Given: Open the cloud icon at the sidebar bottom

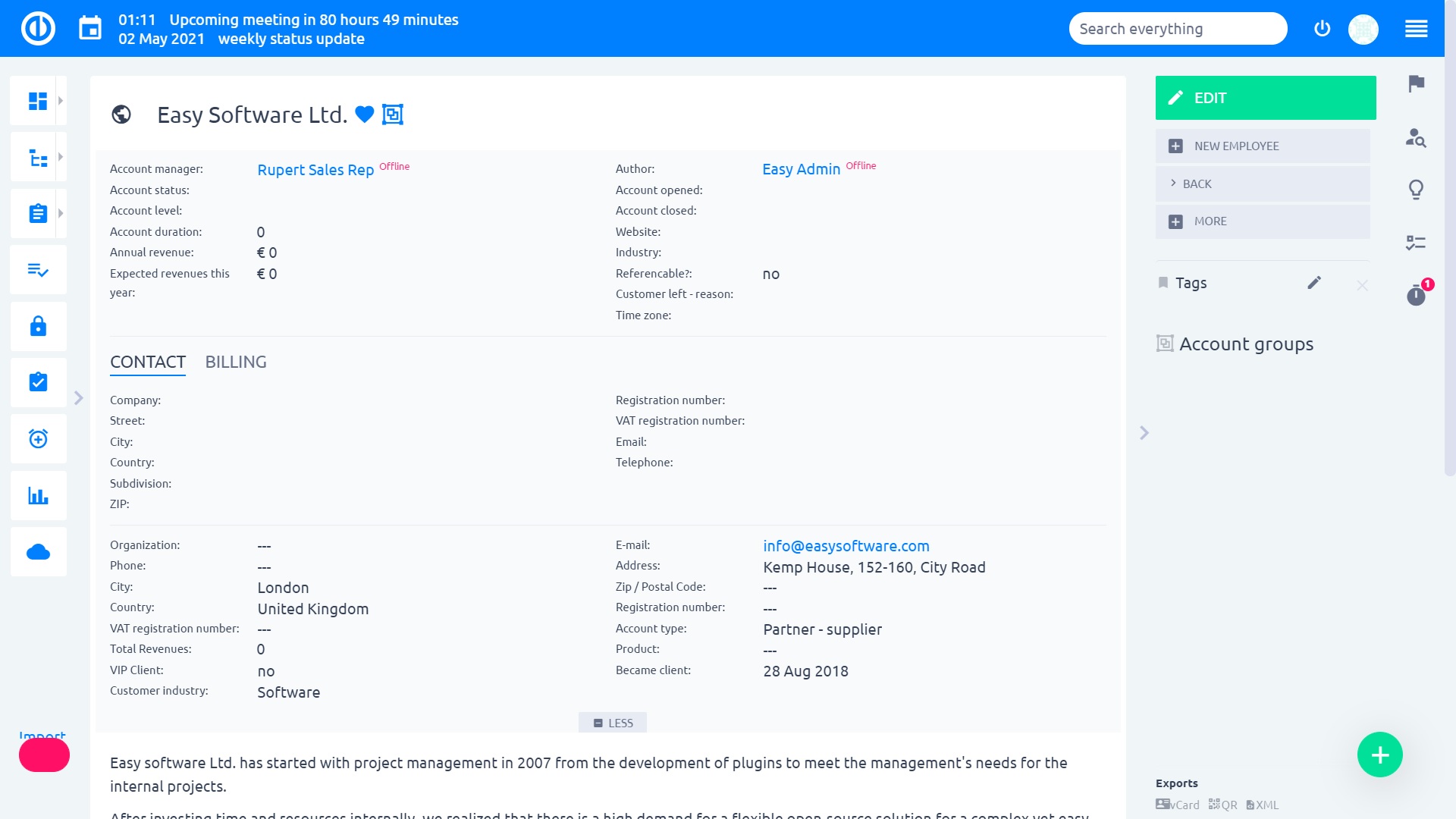Looking at the screenshot, I should [38, 551].
